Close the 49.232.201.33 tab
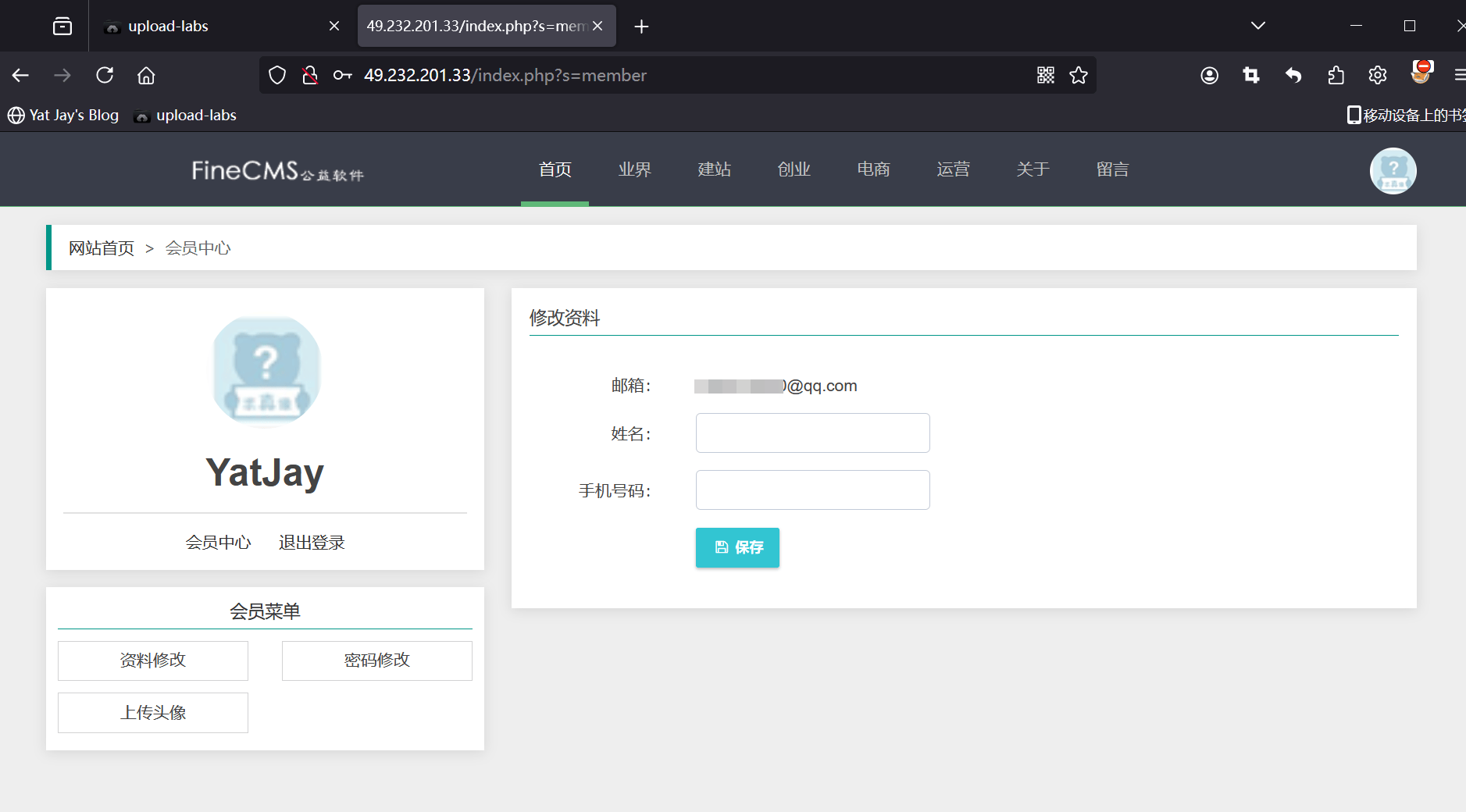 coord(597,26)
